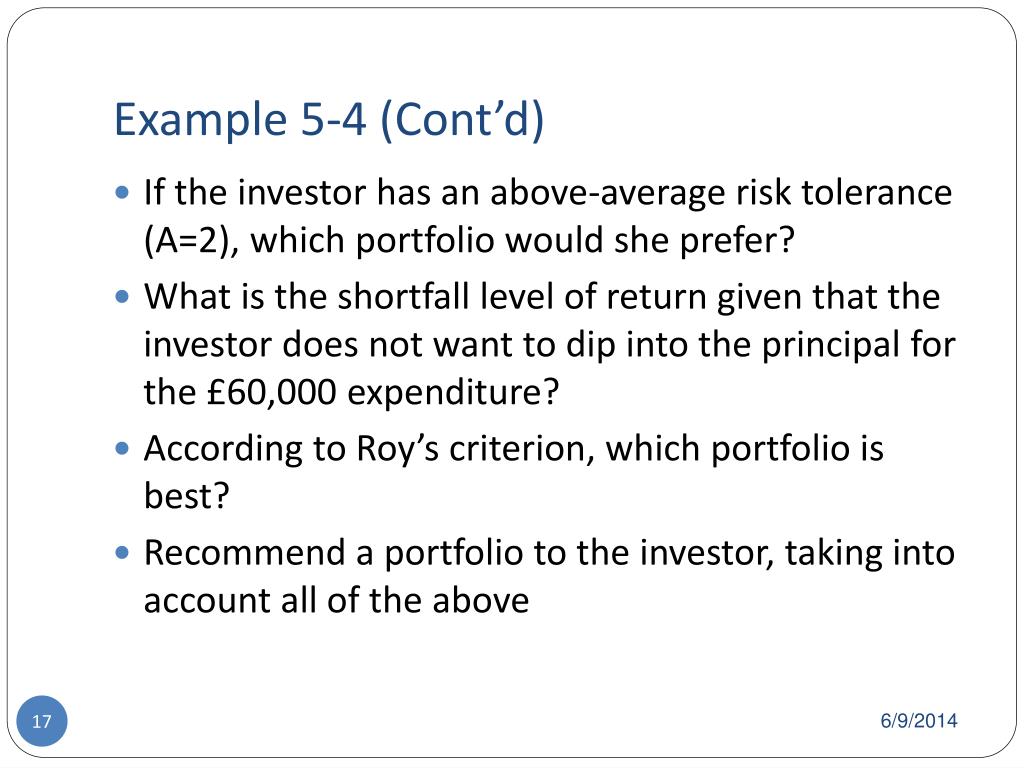Click the word 'expenditure?' in second bullet
The width and height of the screenshot is (1024, 768).
pos(453,392)
